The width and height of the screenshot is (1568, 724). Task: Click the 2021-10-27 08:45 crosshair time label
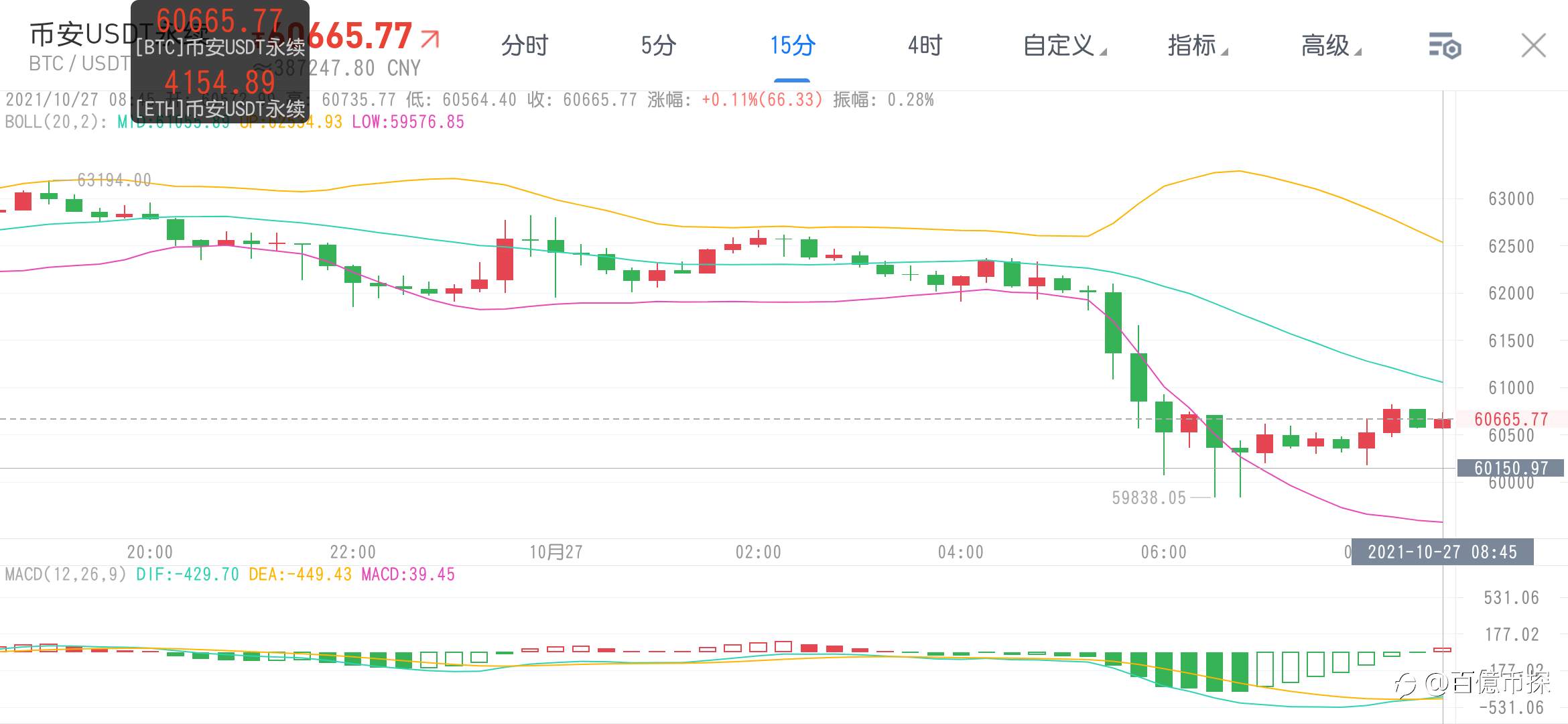pyautogui.click(x=1442, y=552)
